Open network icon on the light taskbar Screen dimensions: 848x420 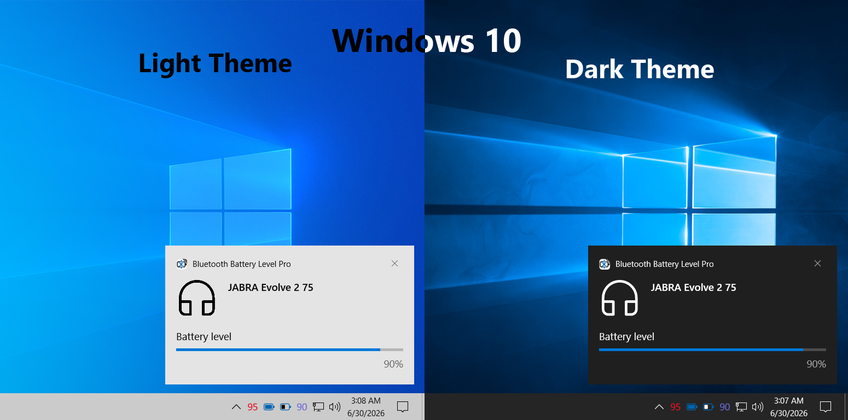point(319,407)
